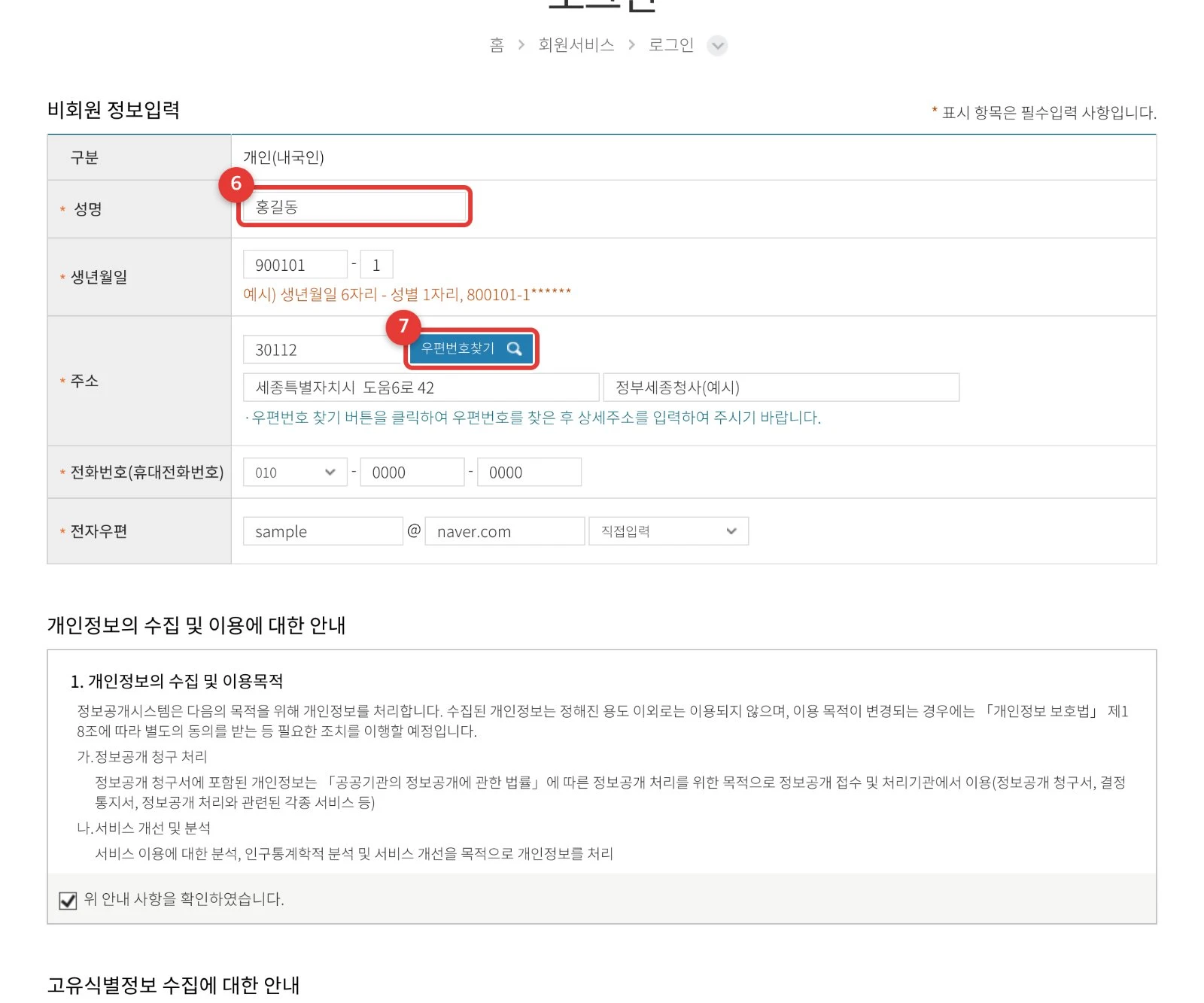Click the 우편번호찾기 button
Viewport: 1204px width, 1003px height.
click(x=472, y=348)
